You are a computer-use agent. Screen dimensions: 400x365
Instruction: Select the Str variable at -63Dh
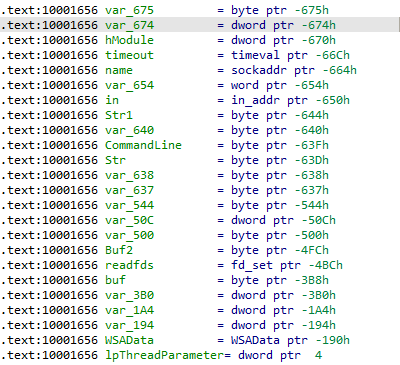tap(115, 160)
